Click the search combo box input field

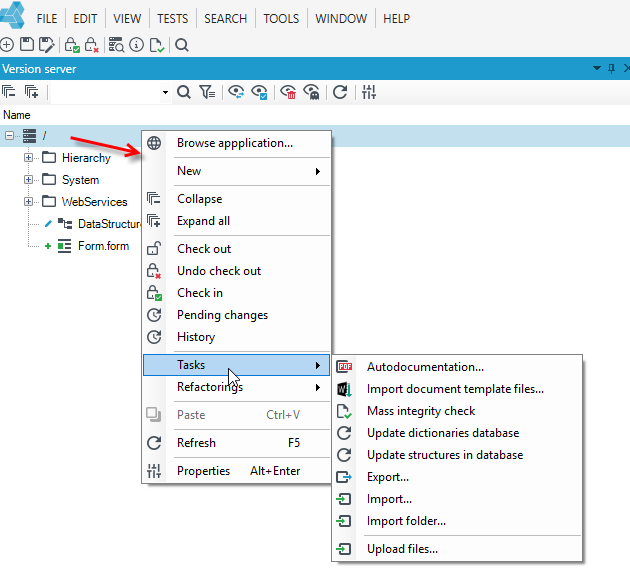[106, 92]
